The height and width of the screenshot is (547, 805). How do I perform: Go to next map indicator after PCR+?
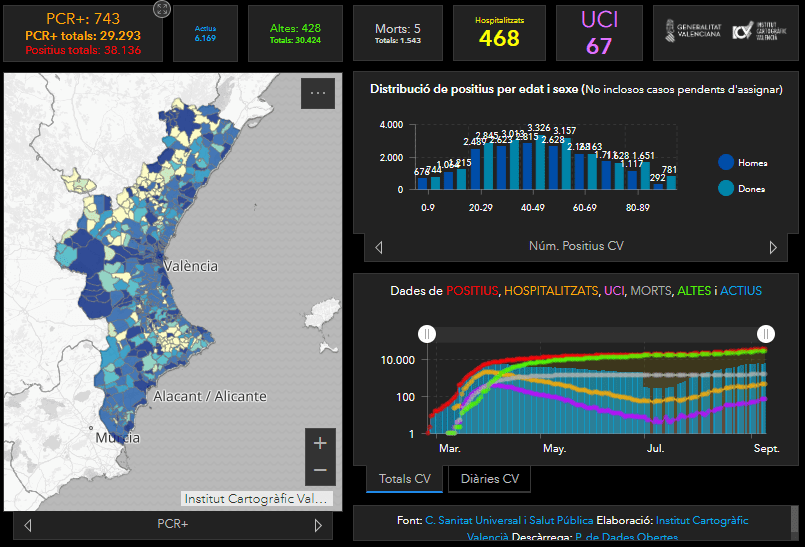tap(318, 525)
